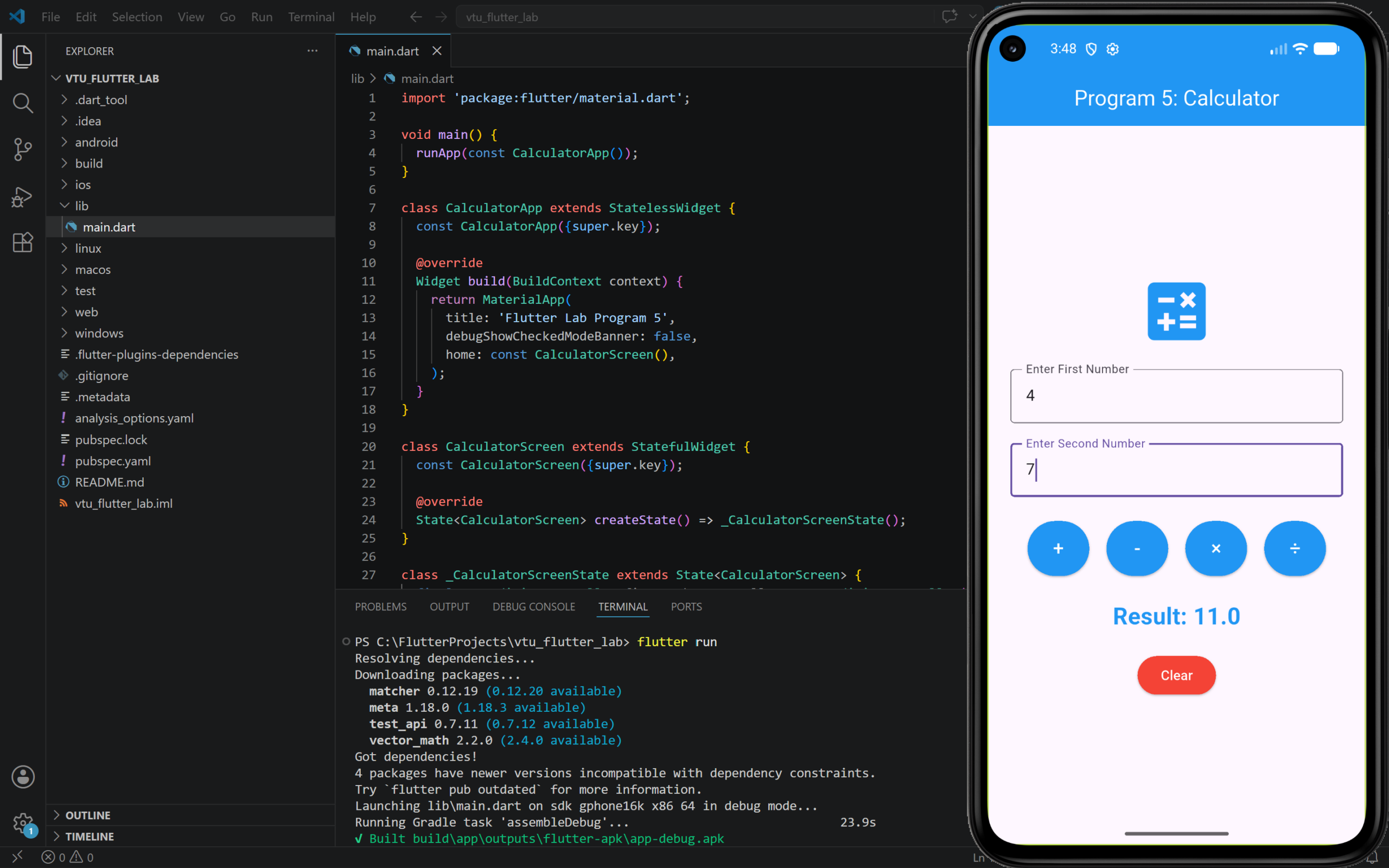Open the Run and Debug view icon
1389x868 pixels.
(x=22, y=197)
